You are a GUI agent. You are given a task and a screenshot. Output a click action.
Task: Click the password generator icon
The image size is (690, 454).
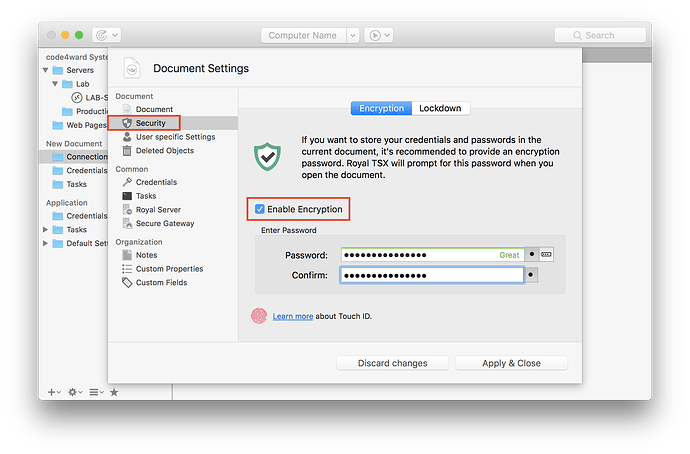coord(546,255)
